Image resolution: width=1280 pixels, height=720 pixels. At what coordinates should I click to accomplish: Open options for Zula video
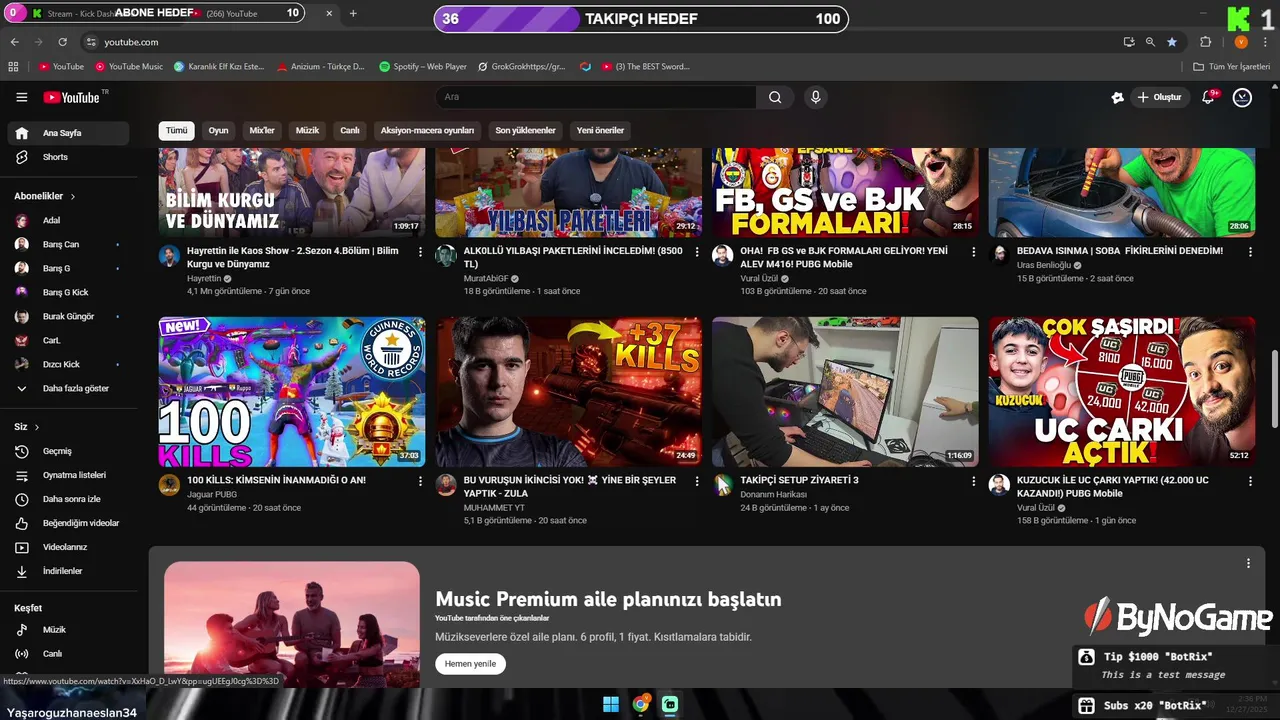click(x=697, y=481)
